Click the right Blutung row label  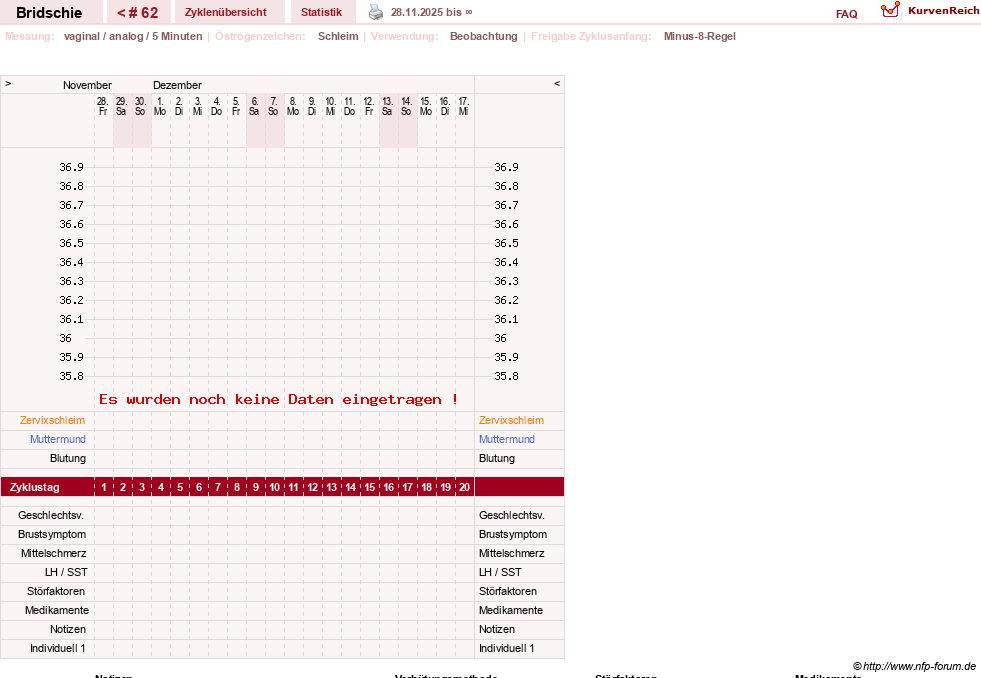click(x=497, y=458)
